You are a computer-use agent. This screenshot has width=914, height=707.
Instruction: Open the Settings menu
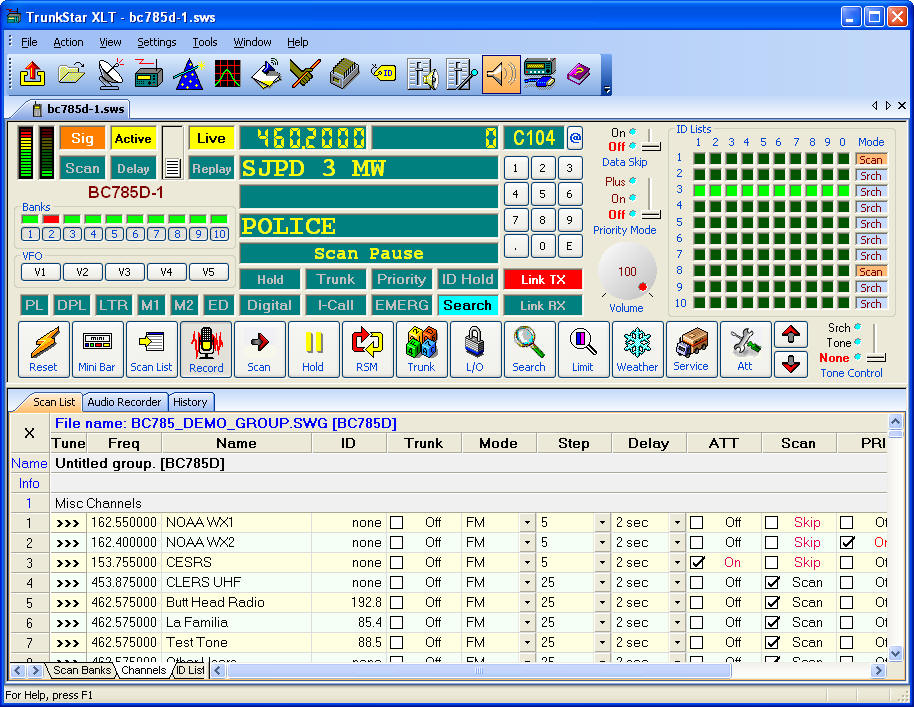[x=156, y=42]
